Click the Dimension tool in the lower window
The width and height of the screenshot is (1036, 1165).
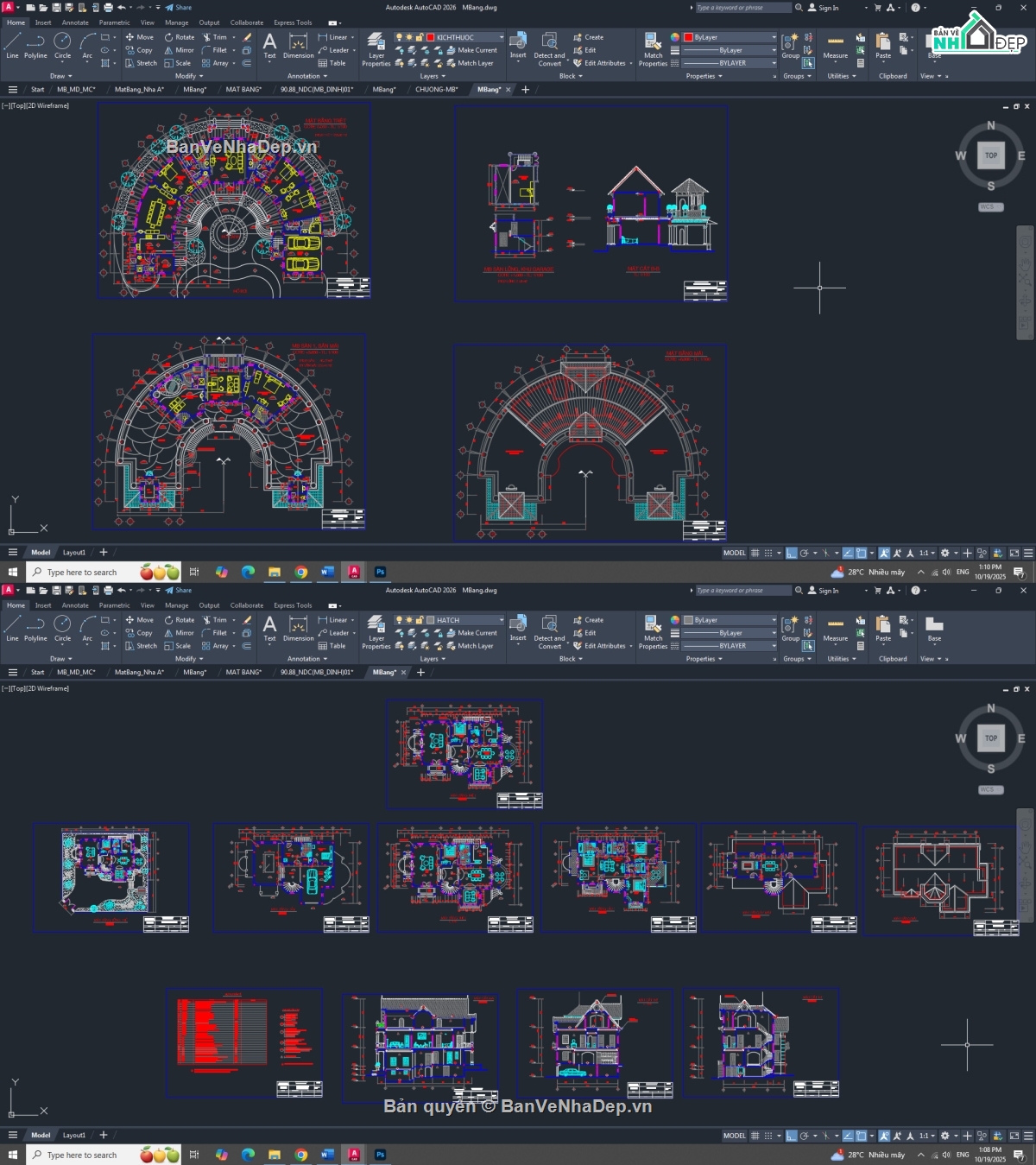click(298, 629)
